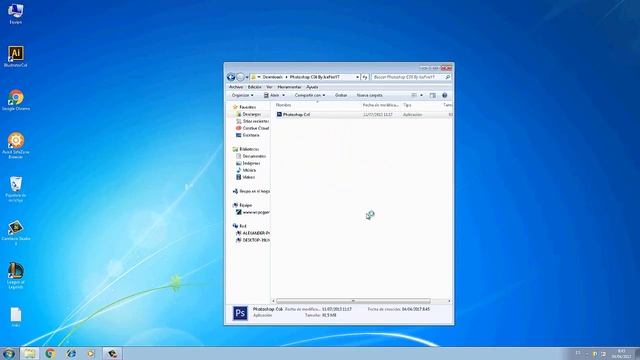Select Escritorio in the navigation pane

247,135
